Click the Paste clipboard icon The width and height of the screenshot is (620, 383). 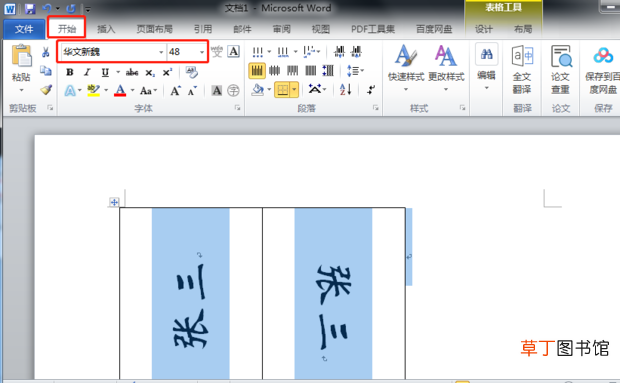(21, 56)
